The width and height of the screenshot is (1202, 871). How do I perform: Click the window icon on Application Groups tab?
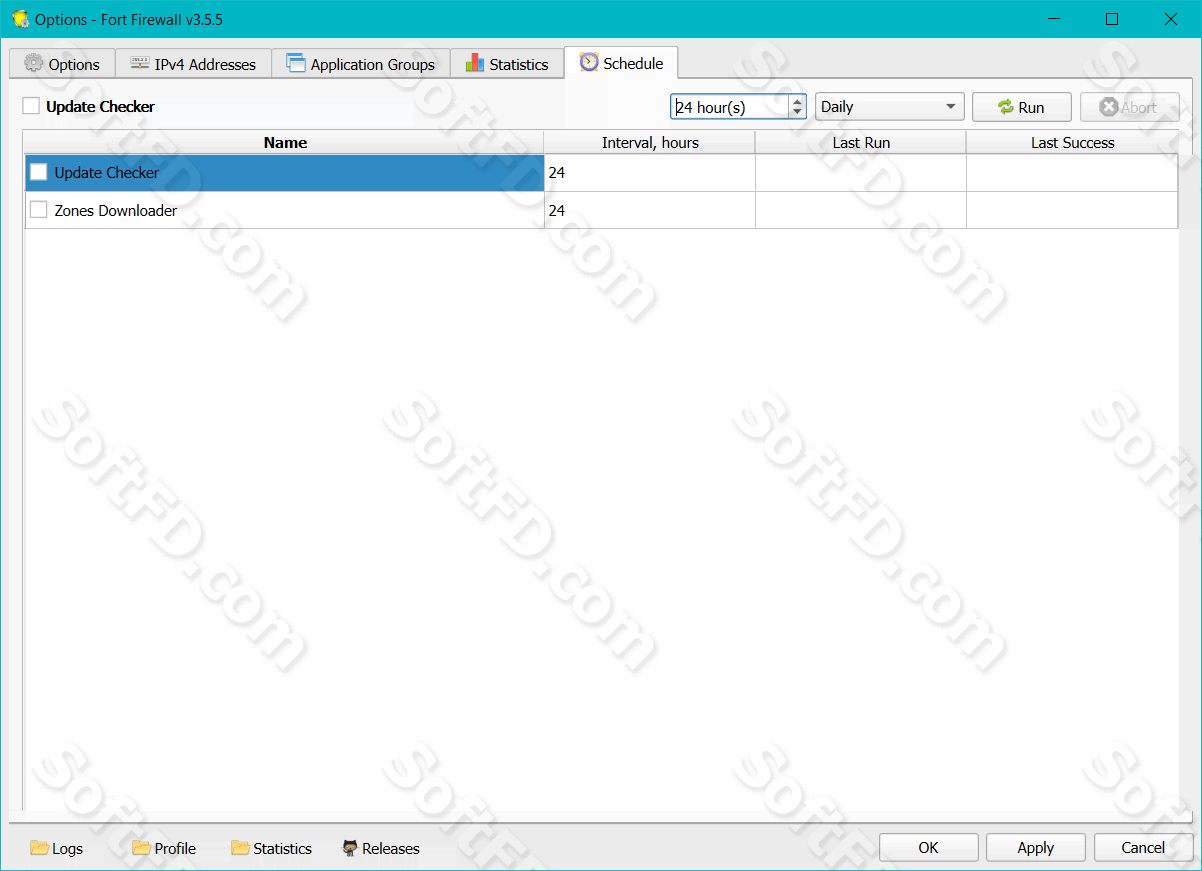[295, 63]
